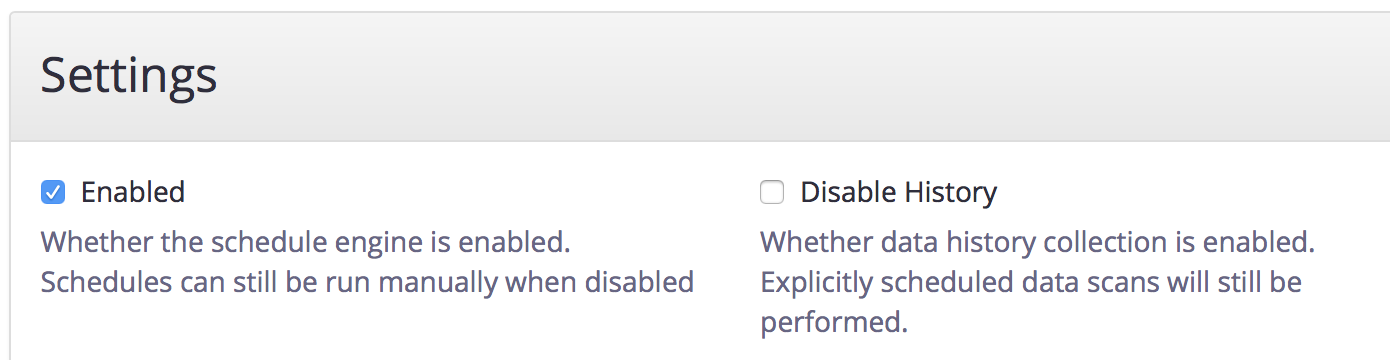Click 'Explicitly scheduled data scans' line
Image resolution: width=1390 pixels, height=360 pixels.
click(1031, 282)
